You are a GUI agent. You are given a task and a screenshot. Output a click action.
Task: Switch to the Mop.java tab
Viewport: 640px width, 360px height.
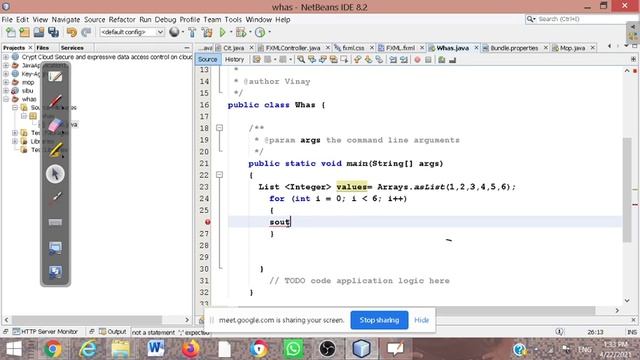pos(572,48)
